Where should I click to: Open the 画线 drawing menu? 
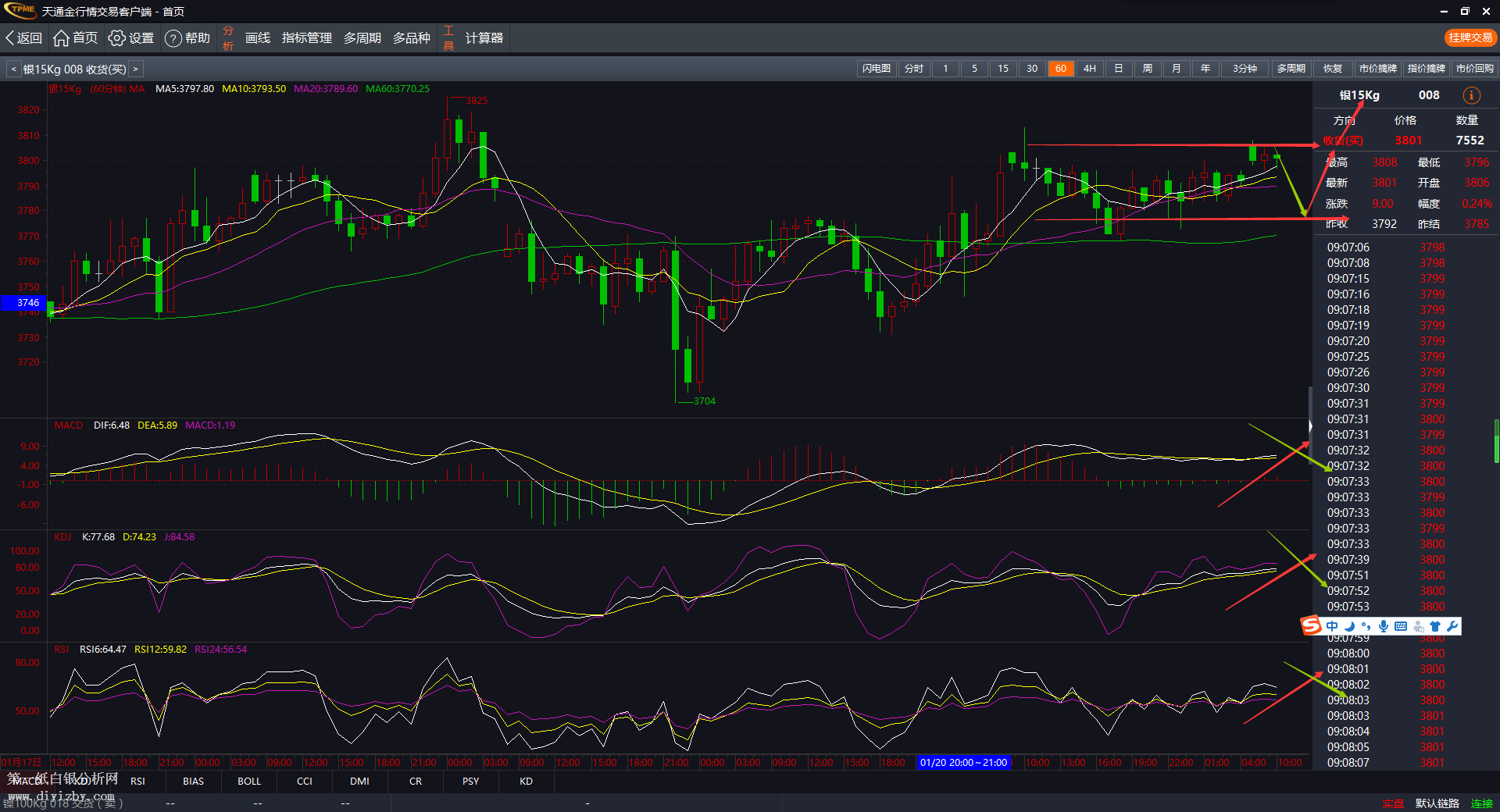click(x=258, y=37)
